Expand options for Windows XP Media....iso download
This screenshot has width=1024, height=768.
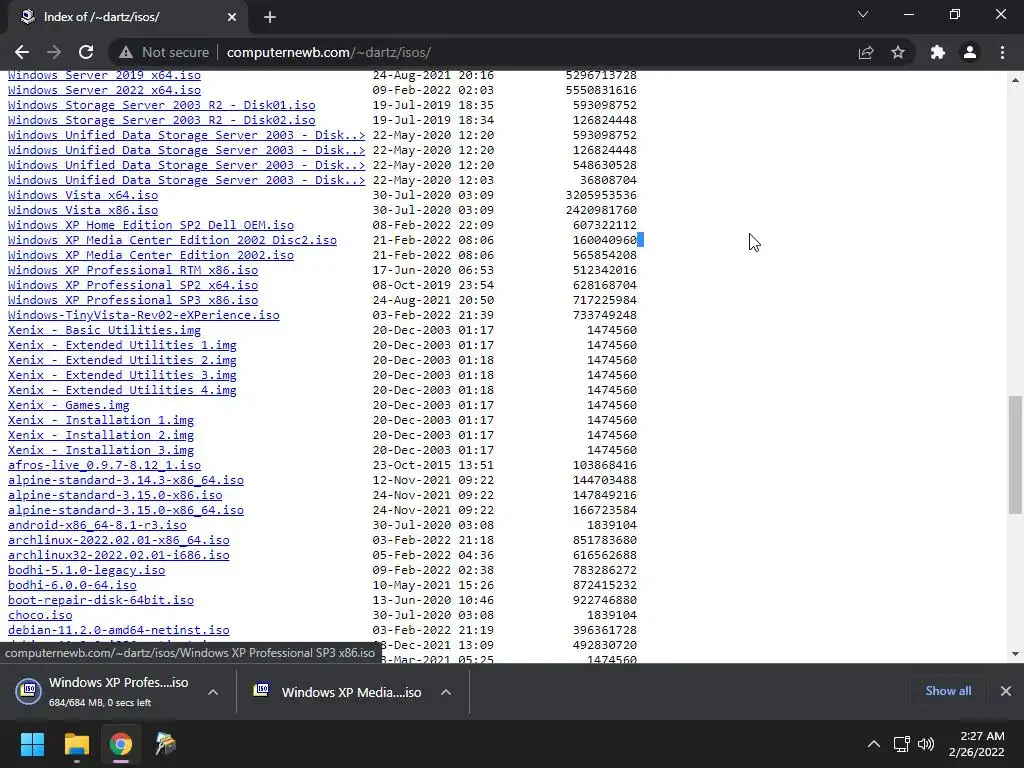(x=446, y=692)
